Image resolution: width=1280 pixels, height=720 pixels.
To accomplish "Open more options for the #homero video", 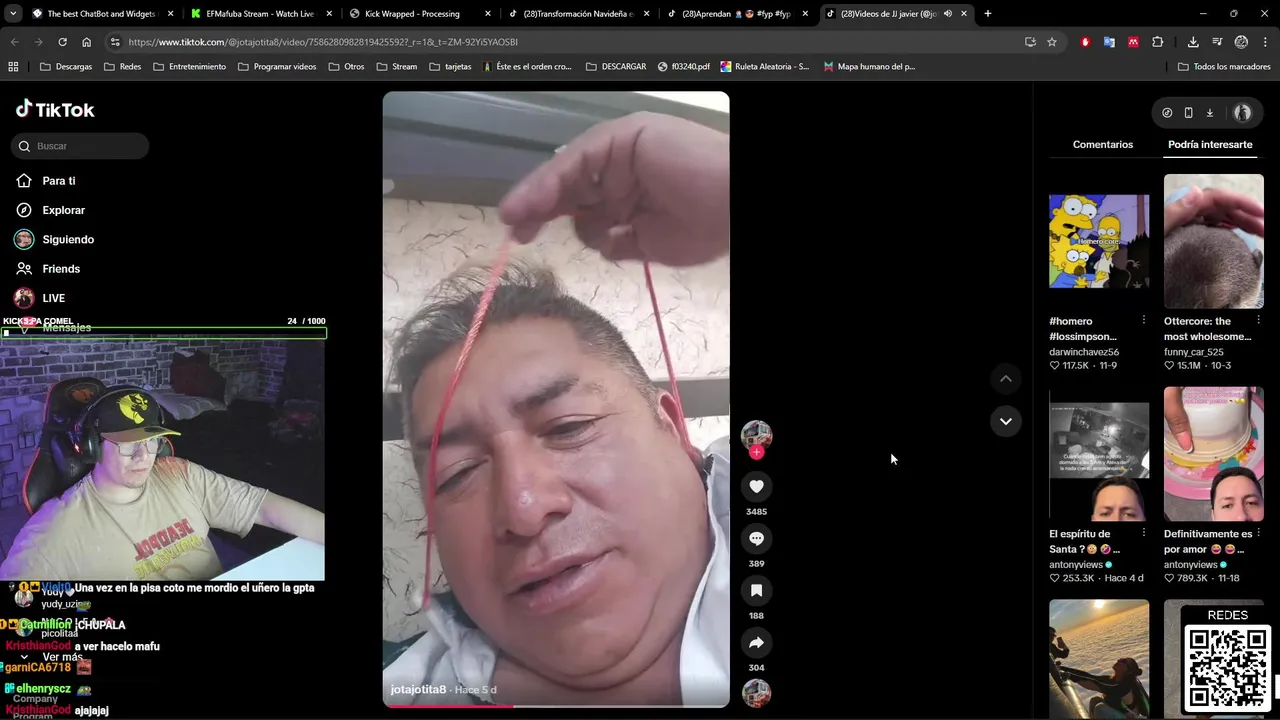I will click(1144, 320).
